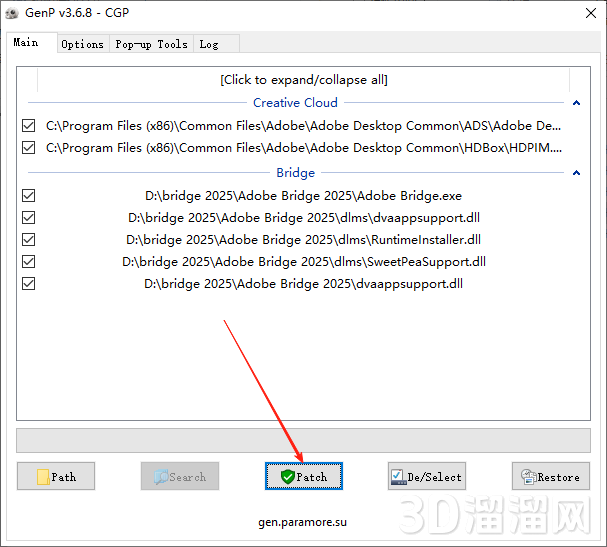The width and height of the screenshot is (607, 547).
Task: Toggle the SweetPeaSupport.dll checkbox
Action: tap(29, 262)
